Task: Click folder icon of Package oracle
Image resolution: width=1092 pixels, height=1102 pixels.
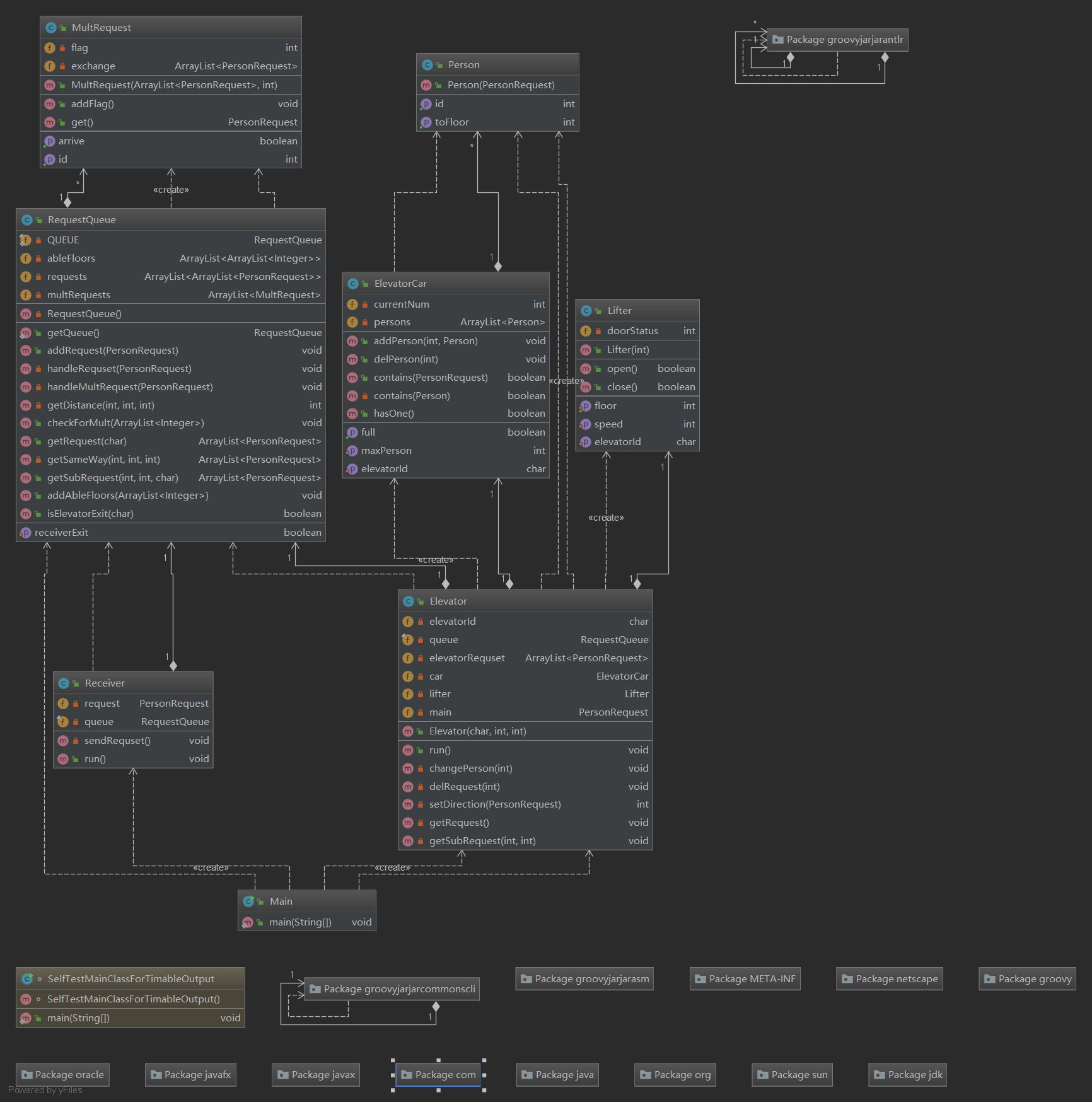Action: [x=26, y=1075]
